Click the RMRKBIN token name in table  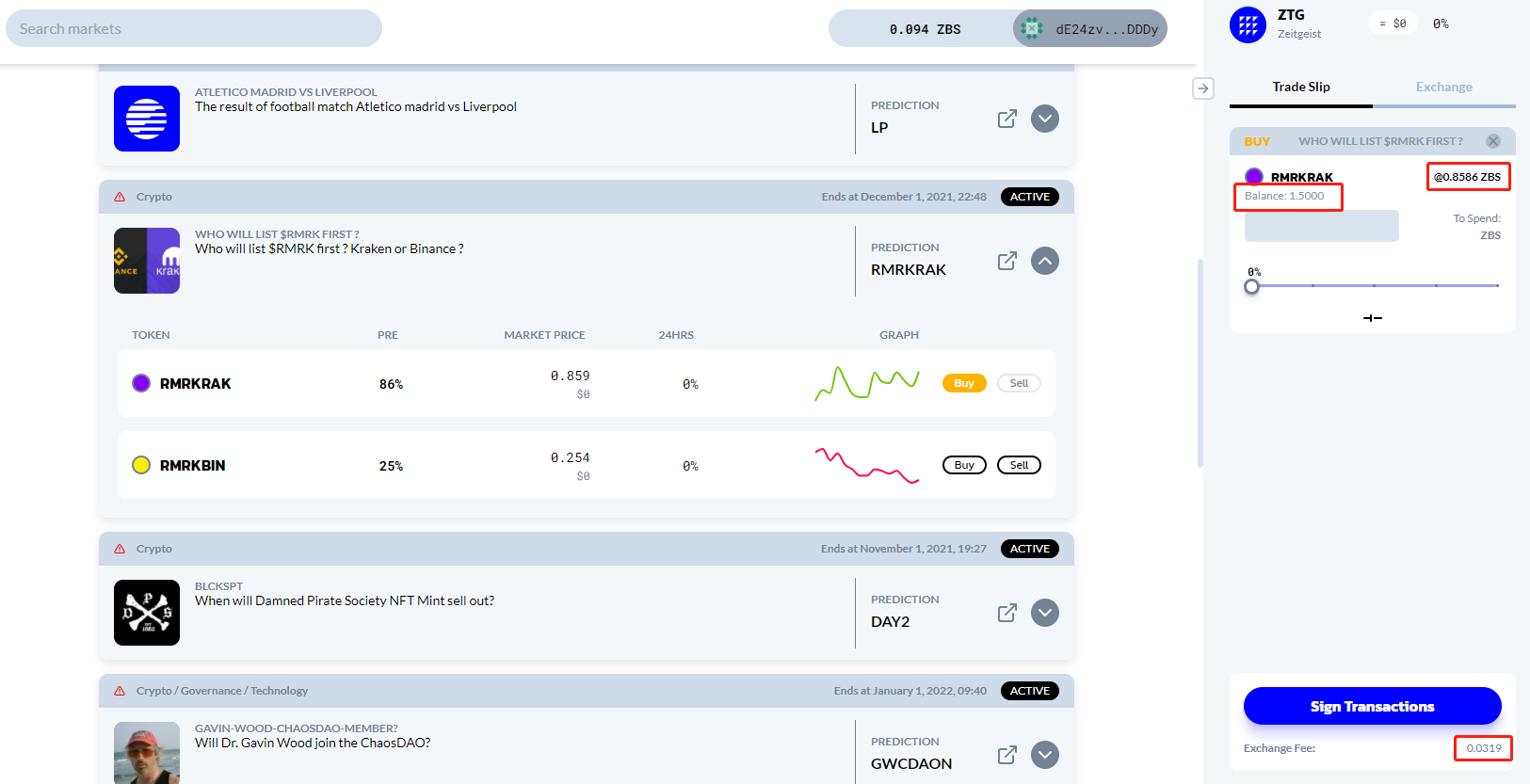click(192, 466)
